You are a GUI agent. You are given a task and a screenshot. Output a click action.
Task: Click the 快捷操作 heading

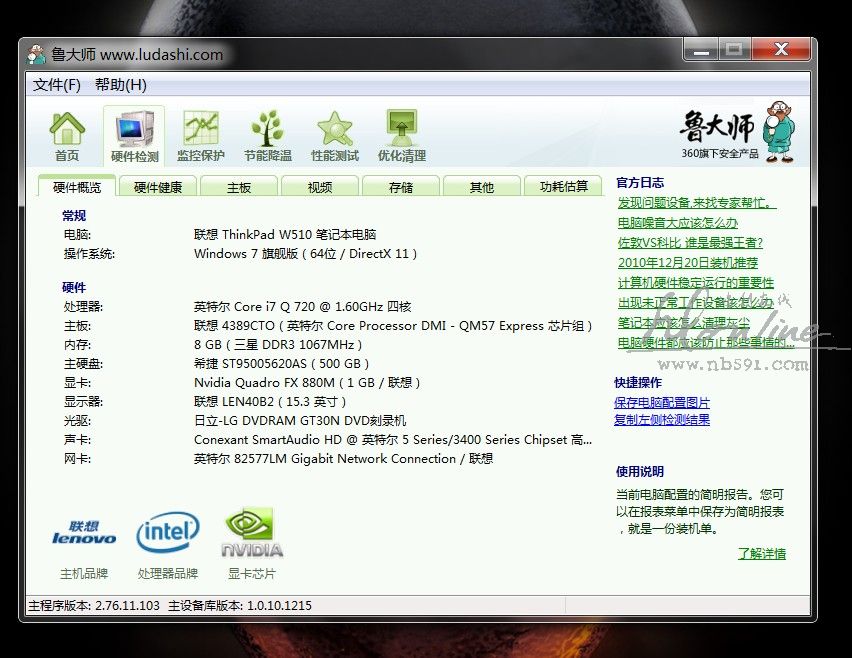coord(638,383)
